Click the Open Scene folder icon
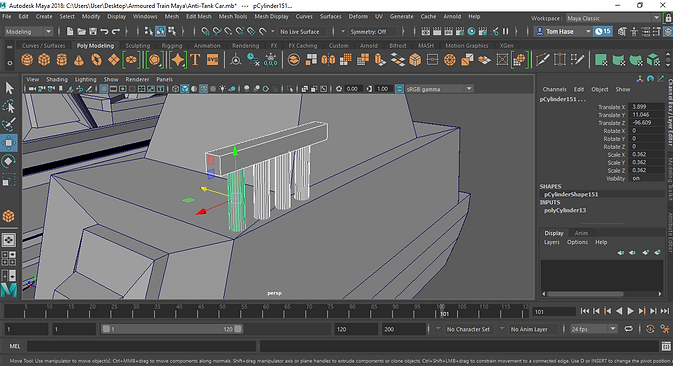 (81, 31)
